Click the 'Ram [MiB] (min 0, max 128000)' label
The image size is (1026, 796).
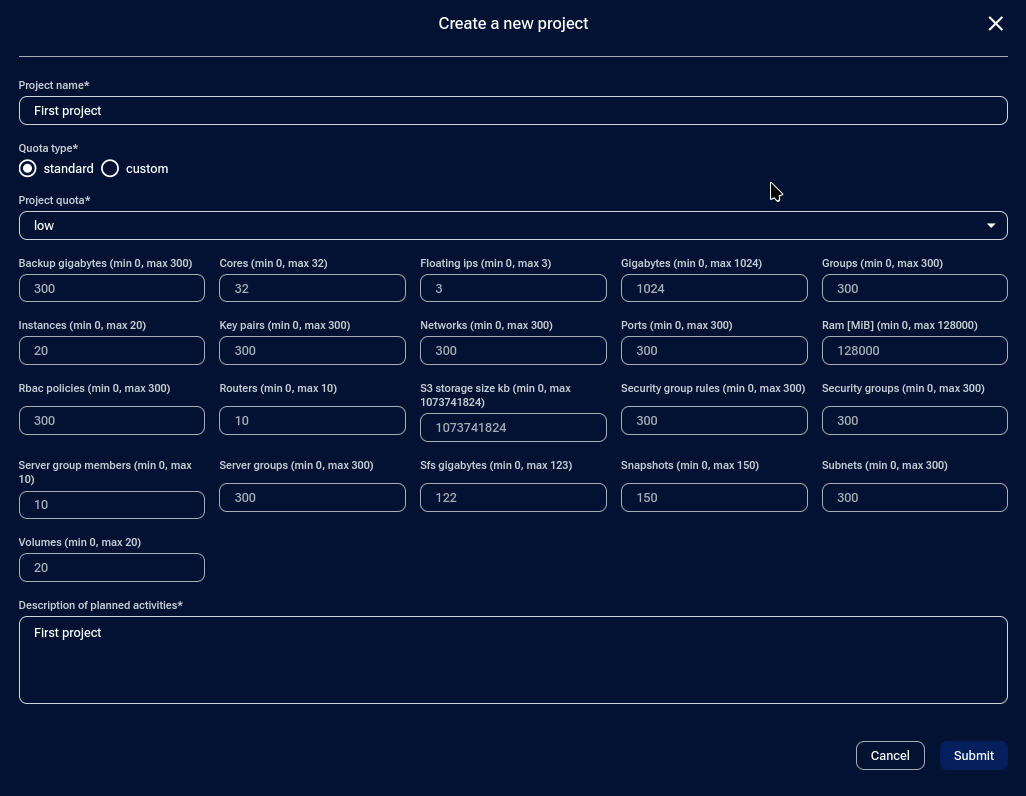coord(900,325)
